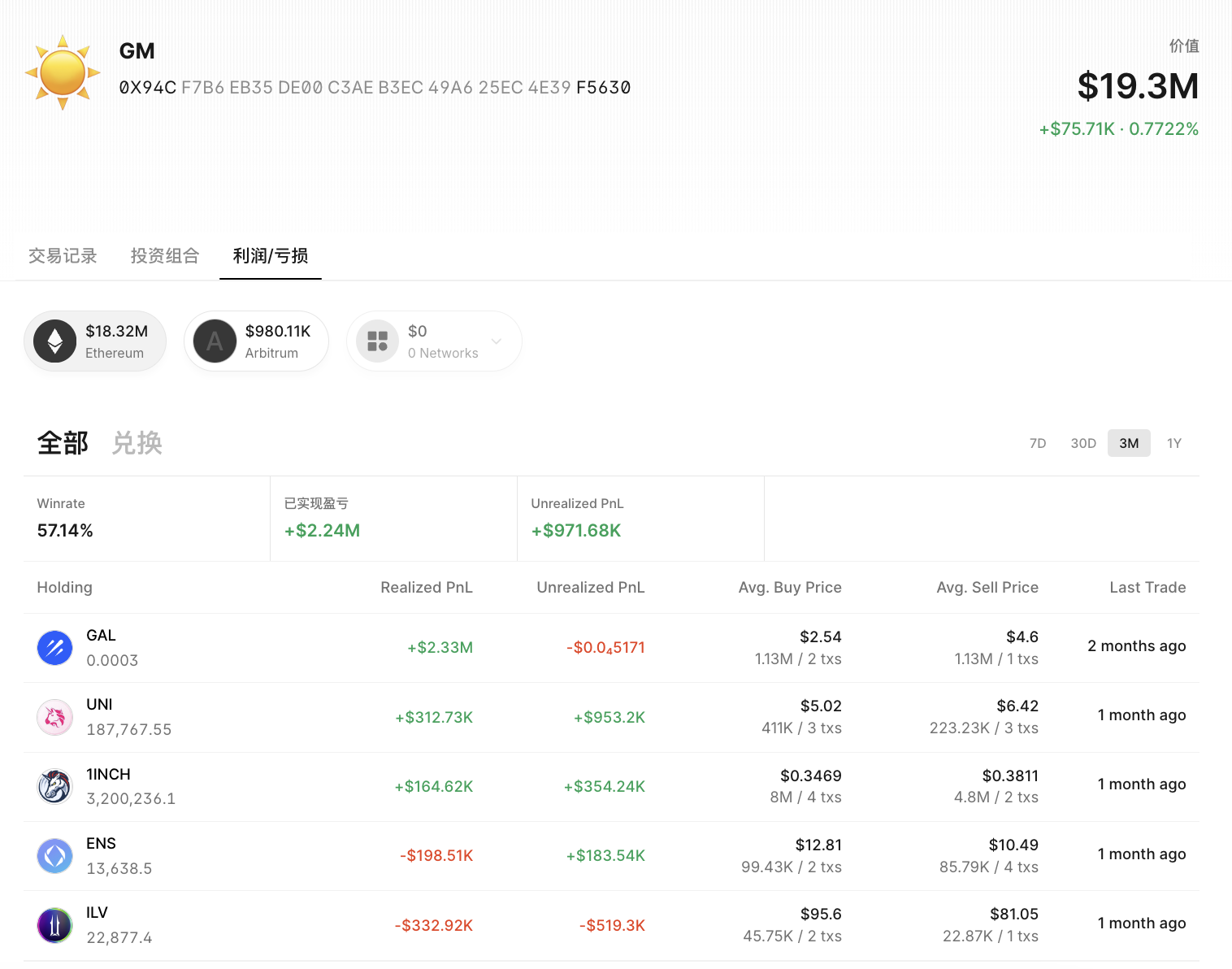
Task: Switch to the 投资组合 tab
Action: [x=165, y=256]
